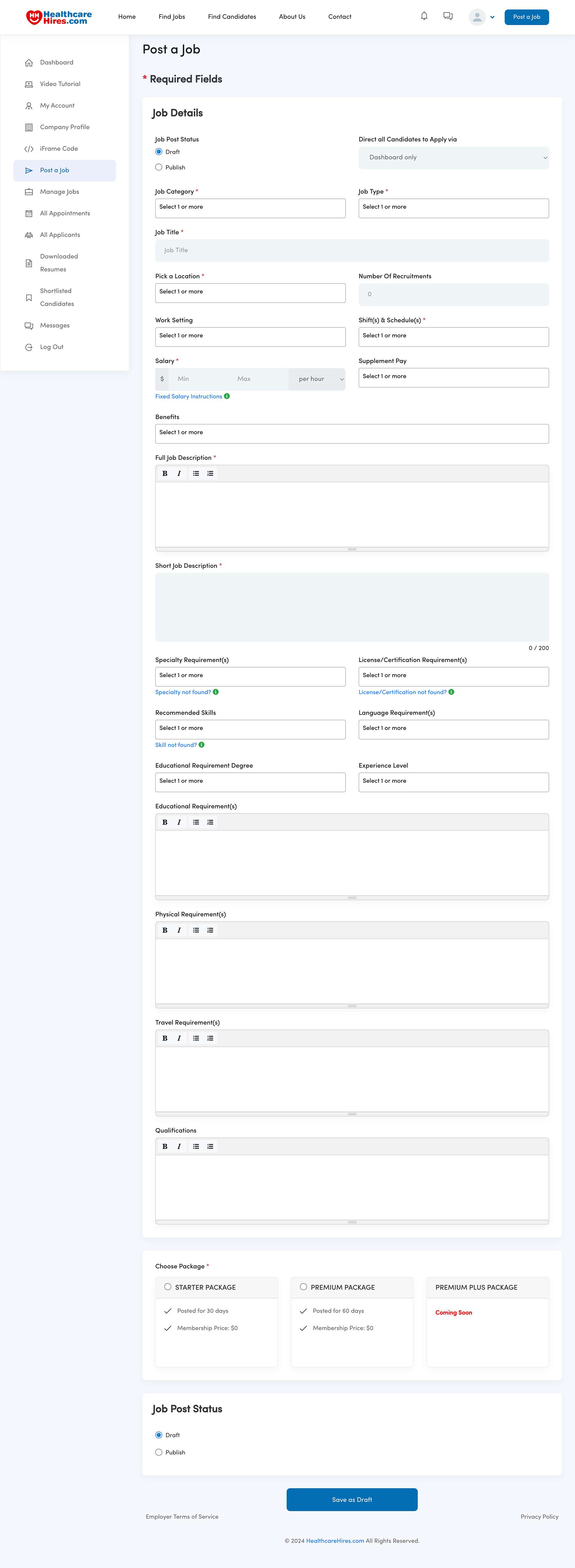Insert bulleted list in Educational Requirement(s) editor
The image size is (575, 1568).
[196, 822]
